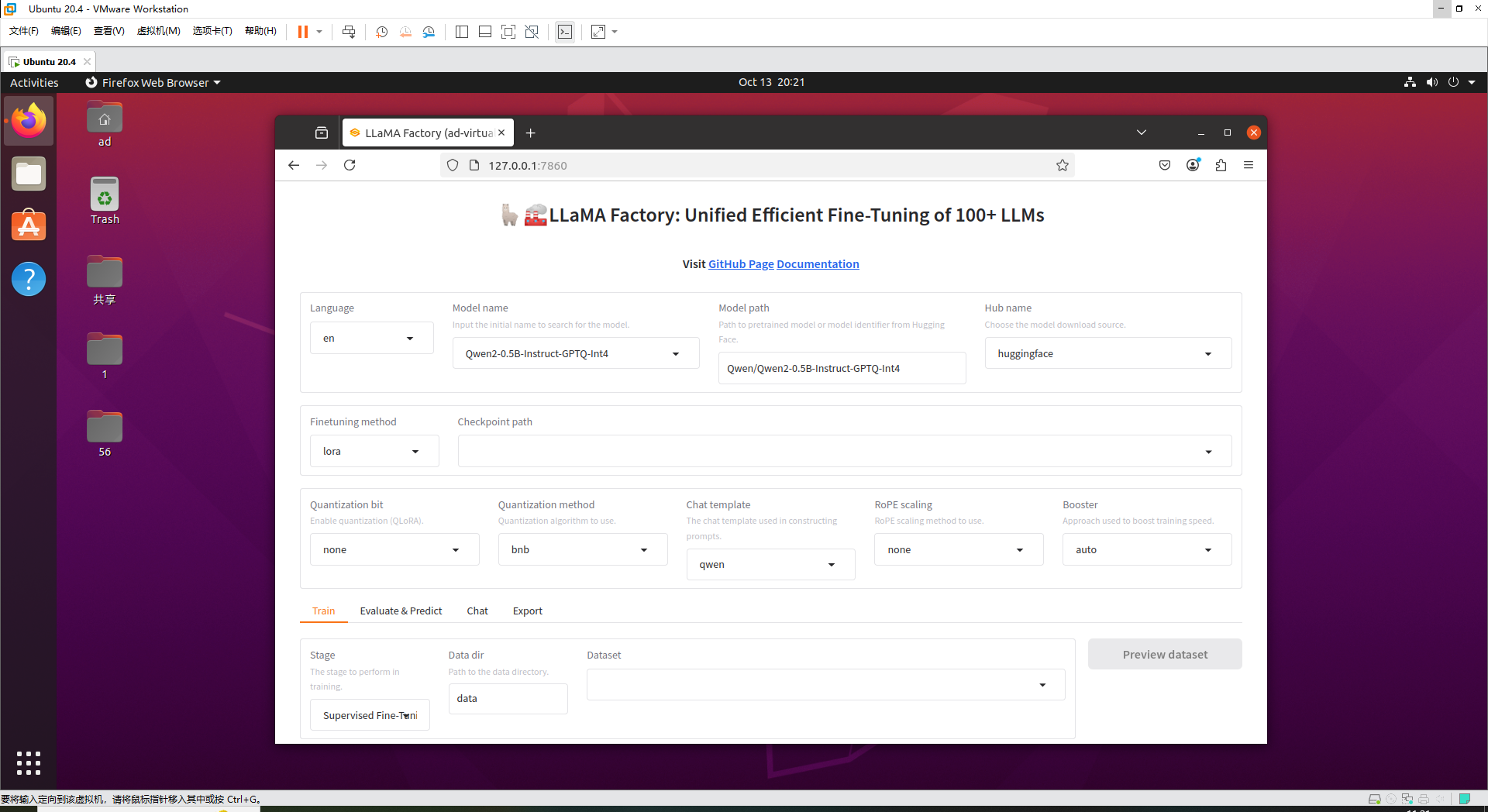Viewport: 1488px width, 812px height.
Task: Open the Booster dropdown showing auto
Action: pos(1146,549)
